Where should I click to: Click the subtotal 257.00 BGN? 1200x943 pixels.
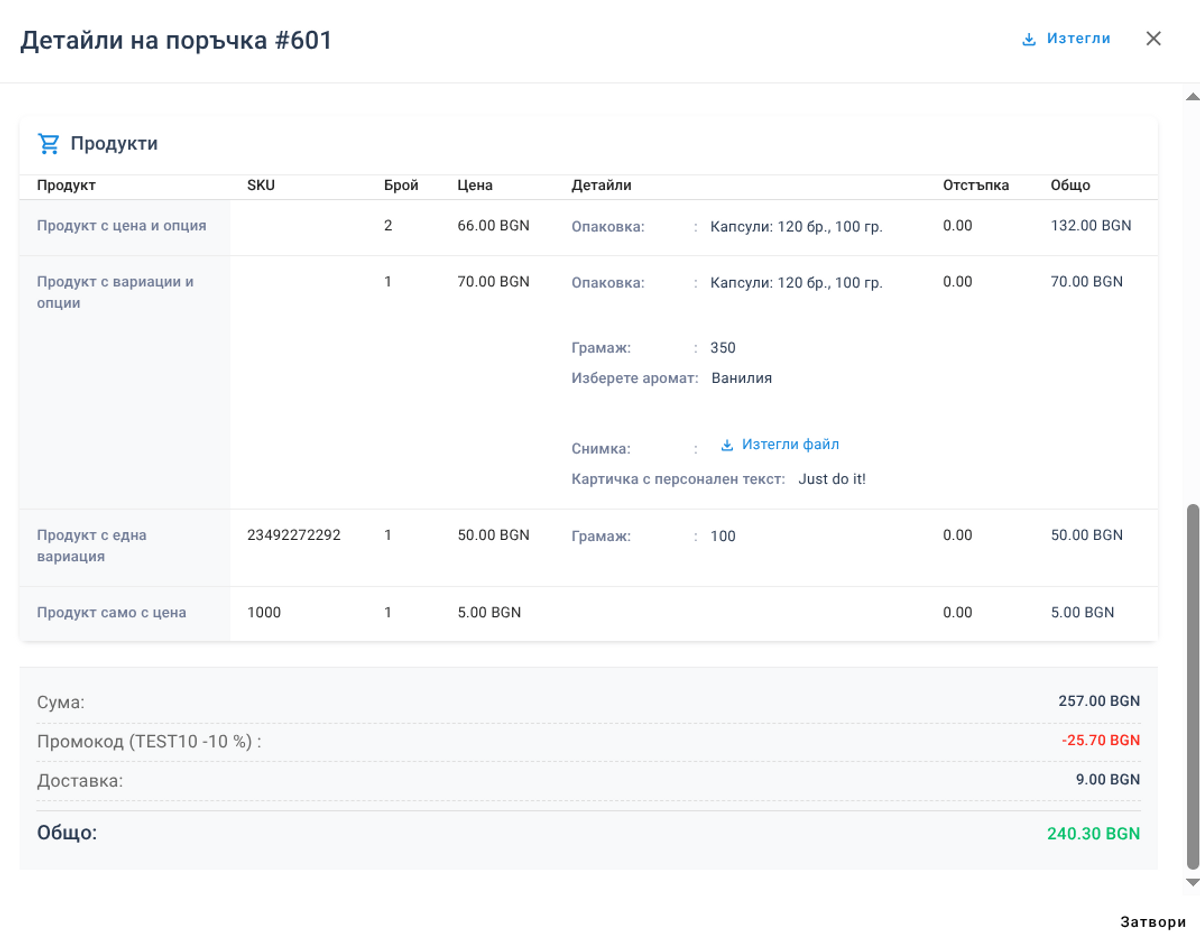tap(1099, 701)
